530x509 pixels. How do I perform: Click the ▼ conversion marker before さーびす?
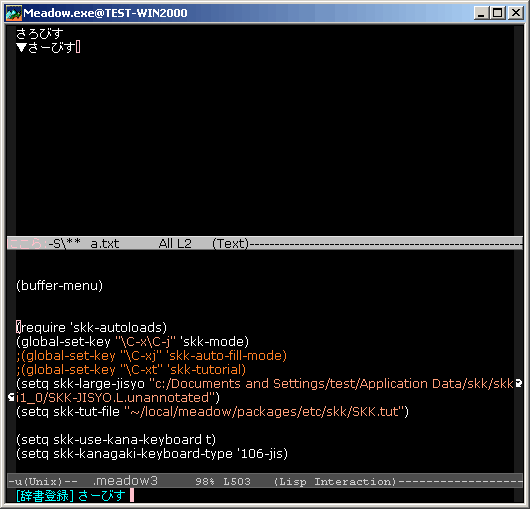coord(22,47)
